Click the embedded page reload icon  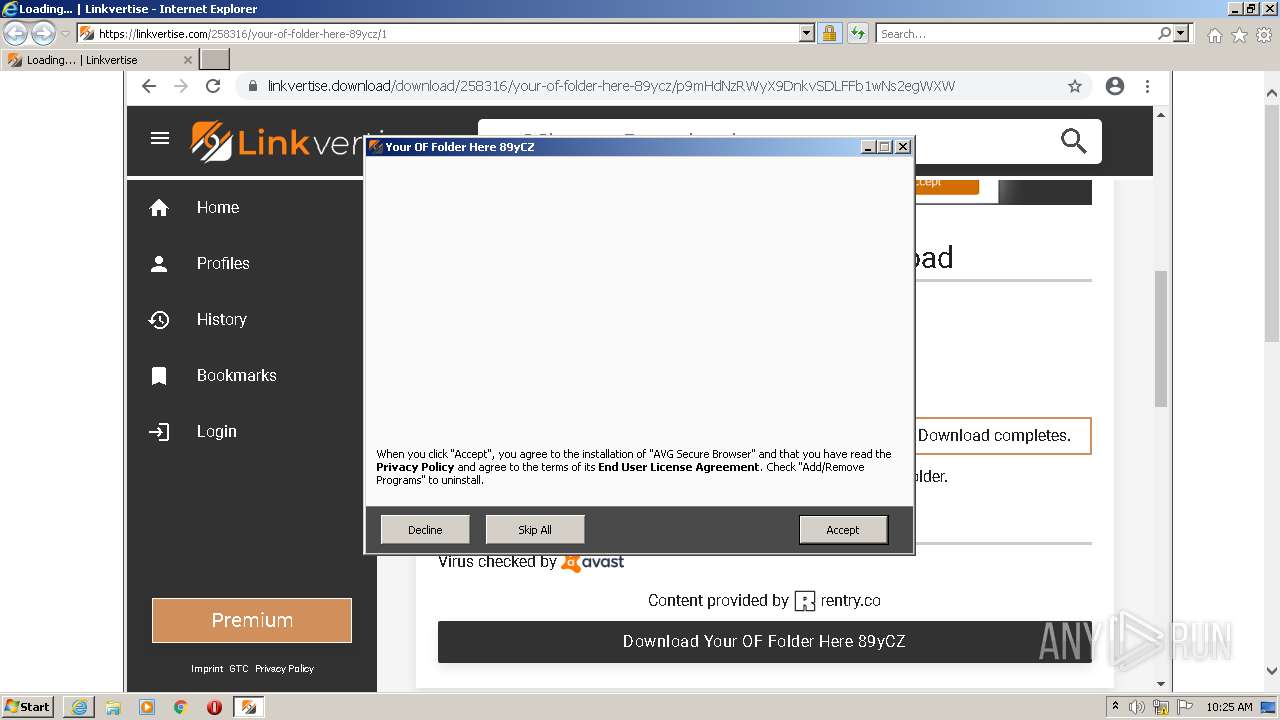click(x=213, y=86)
